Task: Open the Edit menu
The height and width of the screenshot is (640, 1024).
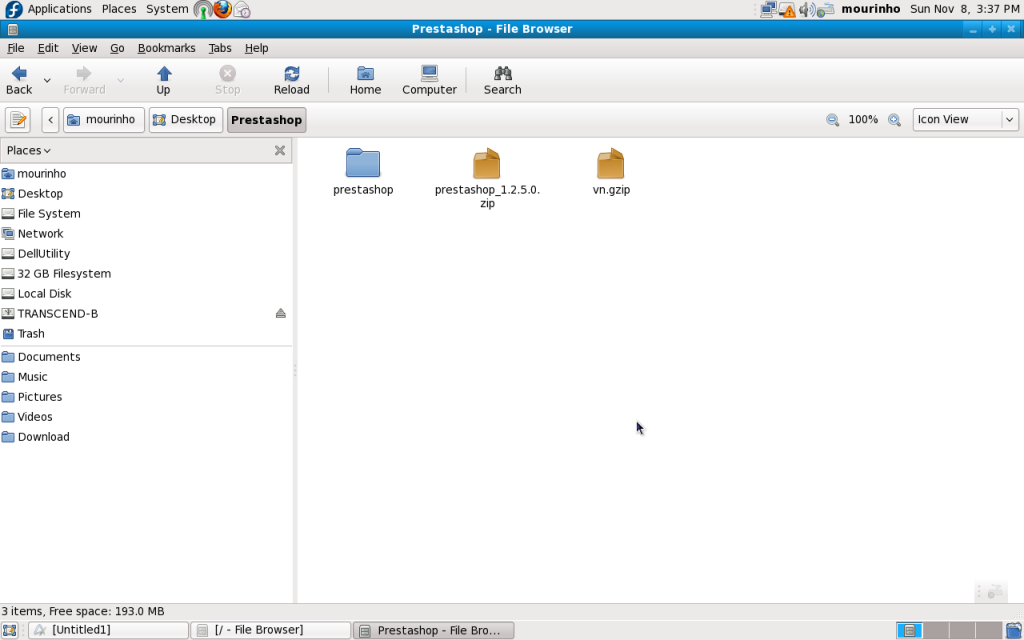Action: 48,48
